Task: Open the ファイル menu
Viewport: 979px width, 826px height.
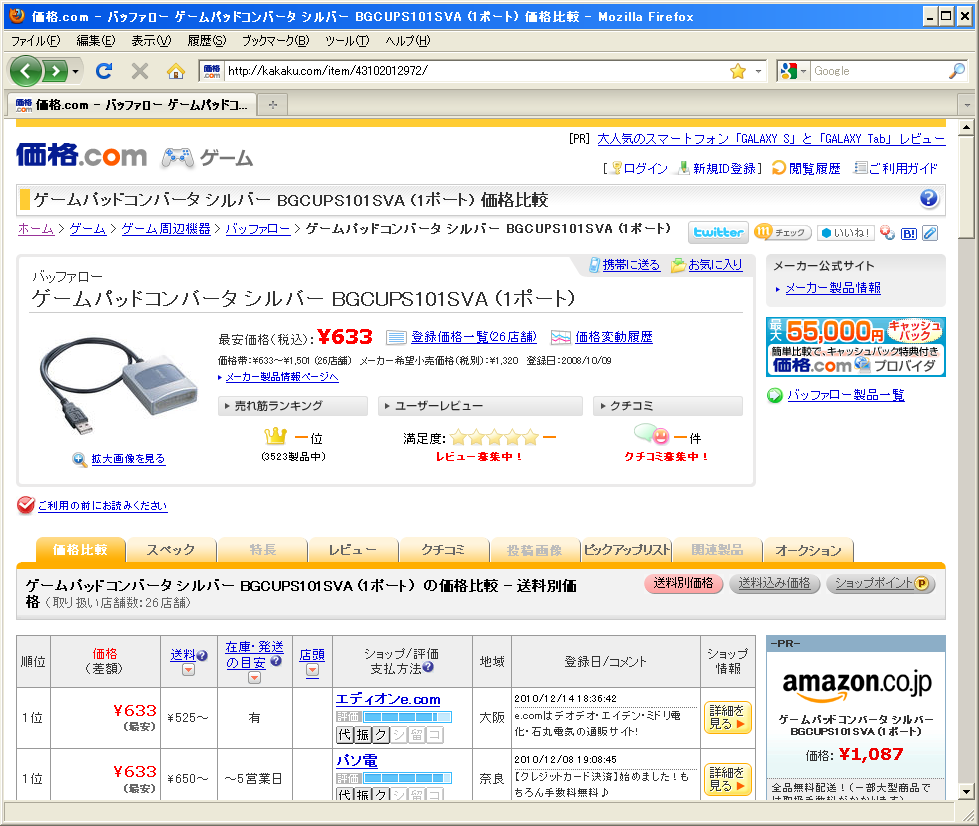Action: pos(36,41)
